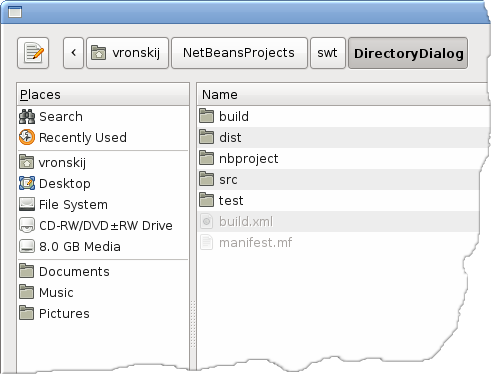Click the nbproject folder icon

pyautogui.click(x=207, y=158)
